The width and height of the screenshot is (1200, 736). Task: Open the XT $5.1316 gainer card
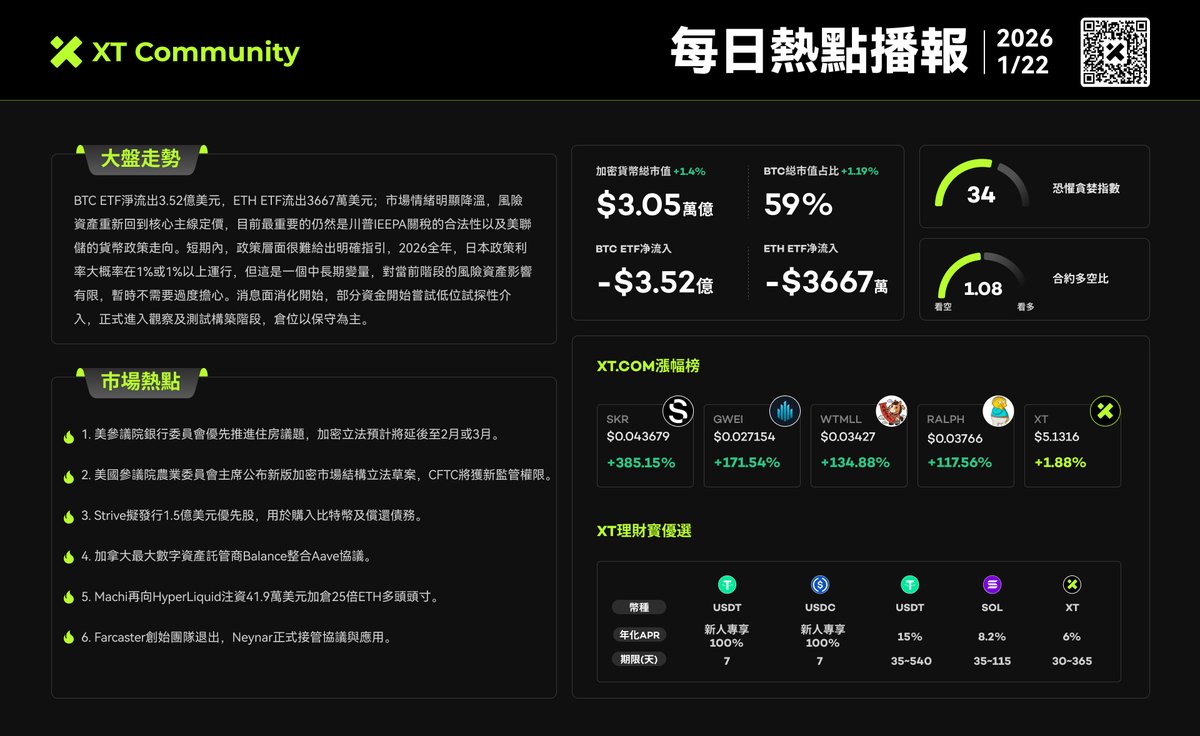point(1072,446)
